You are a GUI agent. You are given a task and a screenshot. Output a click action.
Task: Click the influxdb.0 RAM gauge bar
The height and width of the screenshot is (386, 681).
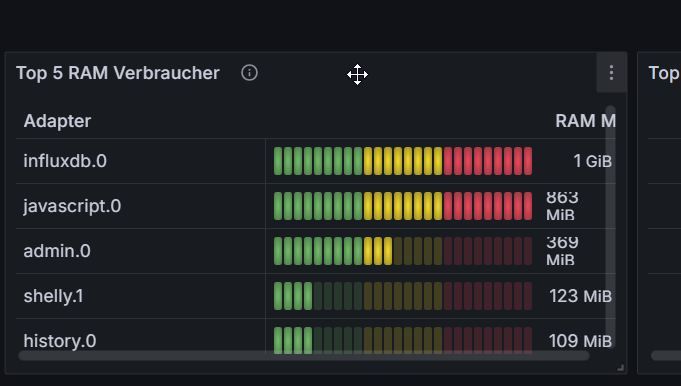403,161
